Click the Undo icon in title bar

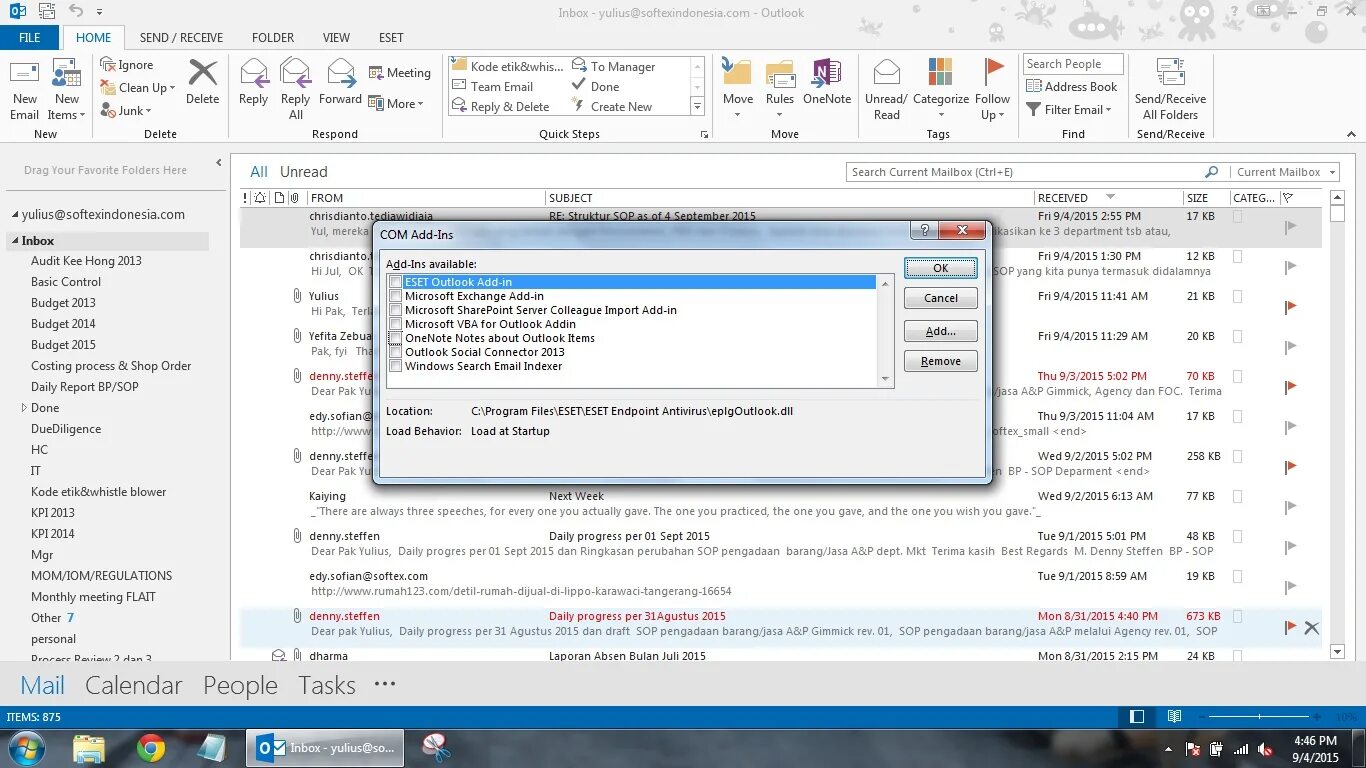[77, 11]
